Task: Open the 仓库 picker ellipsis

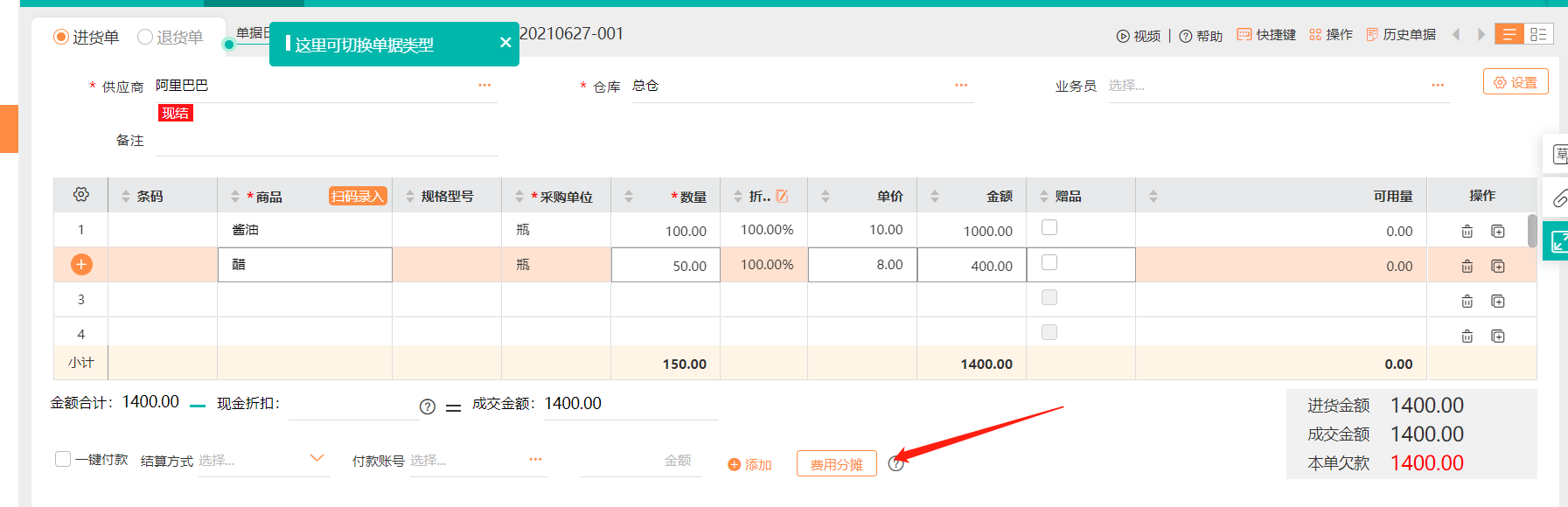Action: coord(961,86)
